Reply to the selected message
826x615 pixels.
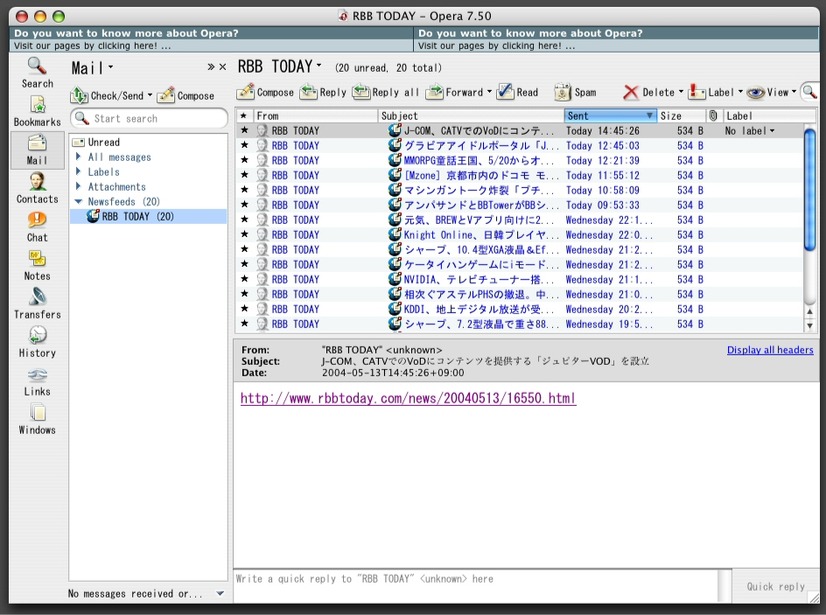[x=323, y=92]
